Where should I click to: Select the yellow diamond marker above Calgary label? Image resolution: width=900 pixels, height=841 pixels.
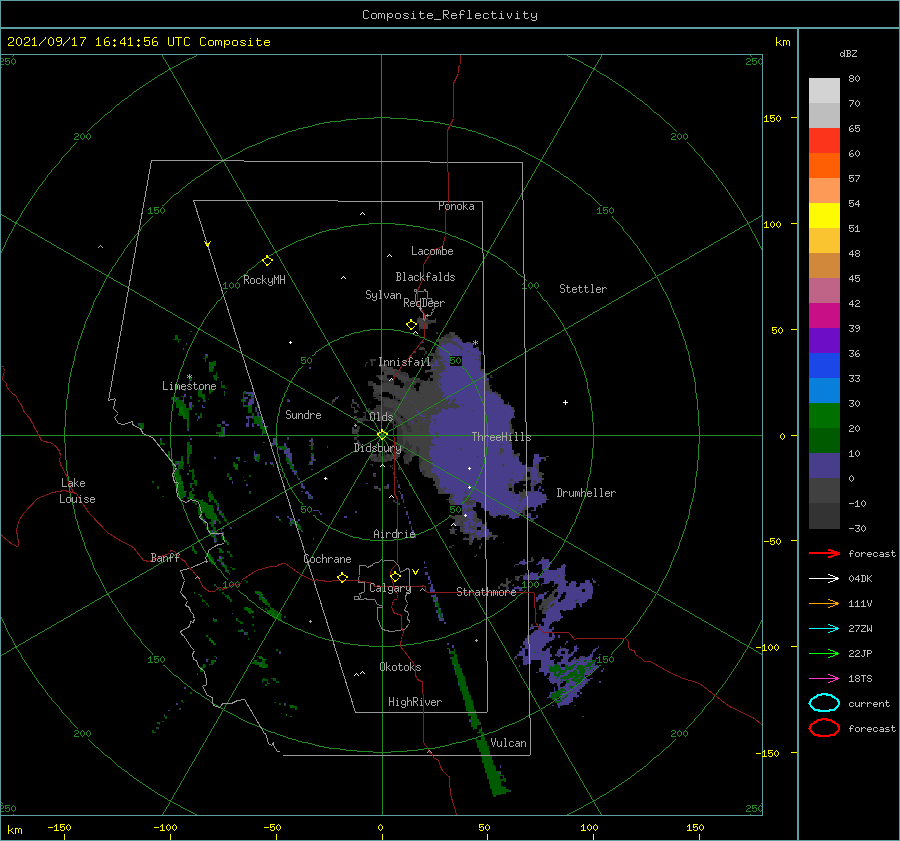tap(395, 576)
